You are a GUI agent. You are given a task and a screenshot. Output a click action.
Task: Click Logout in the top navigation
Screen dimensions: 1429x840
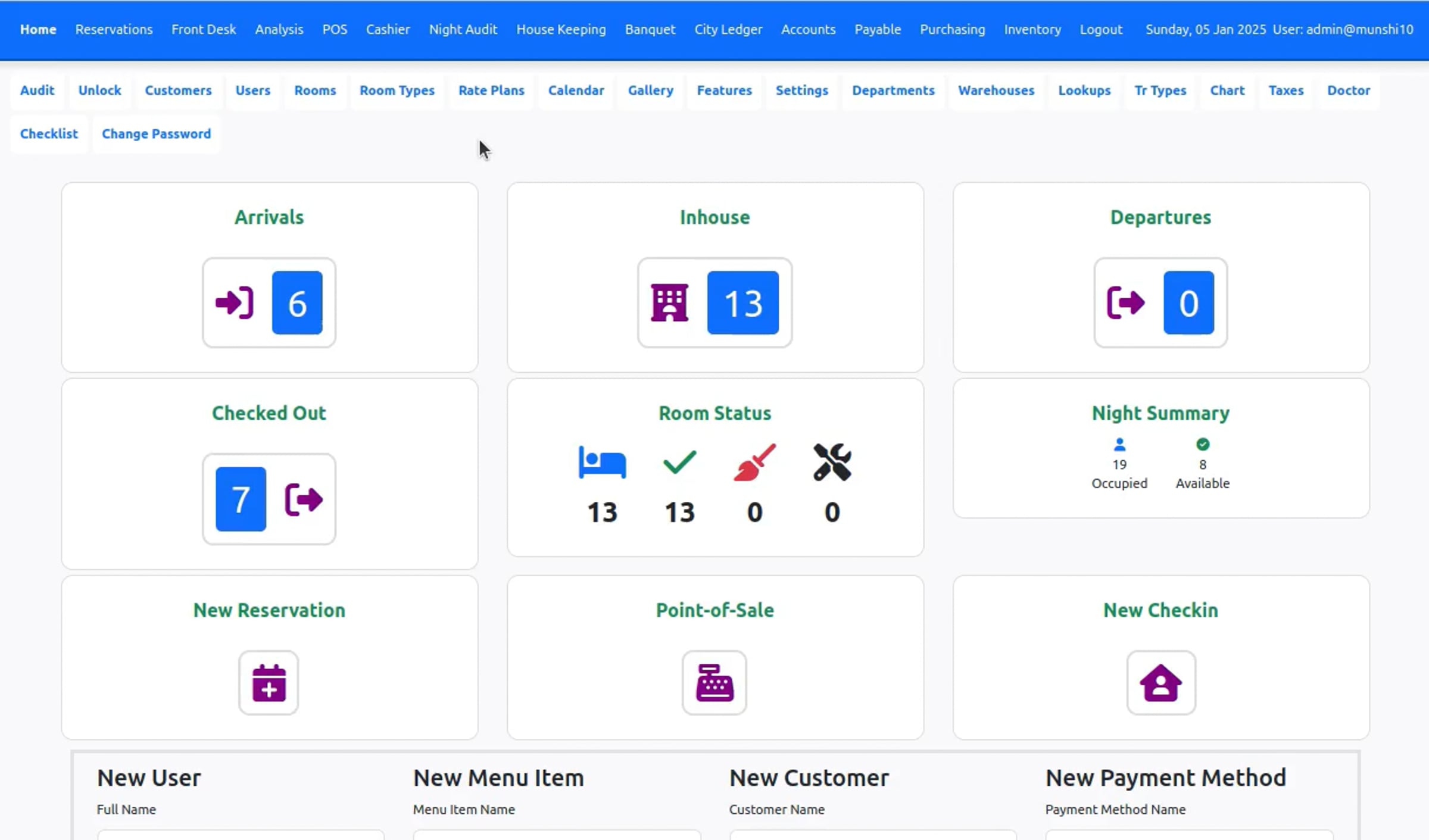(x=1101, y=29)
